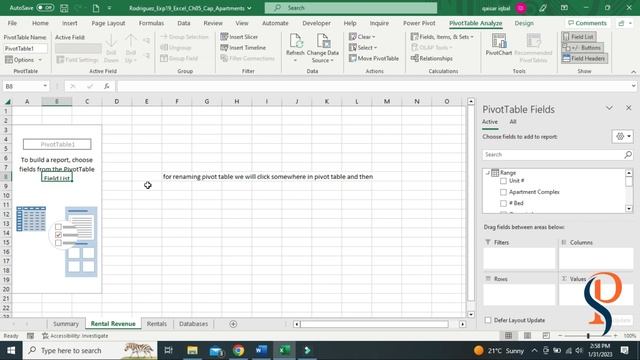640x360 pixels.
Task: Click the Windows Start button
Action: (11, 350)
